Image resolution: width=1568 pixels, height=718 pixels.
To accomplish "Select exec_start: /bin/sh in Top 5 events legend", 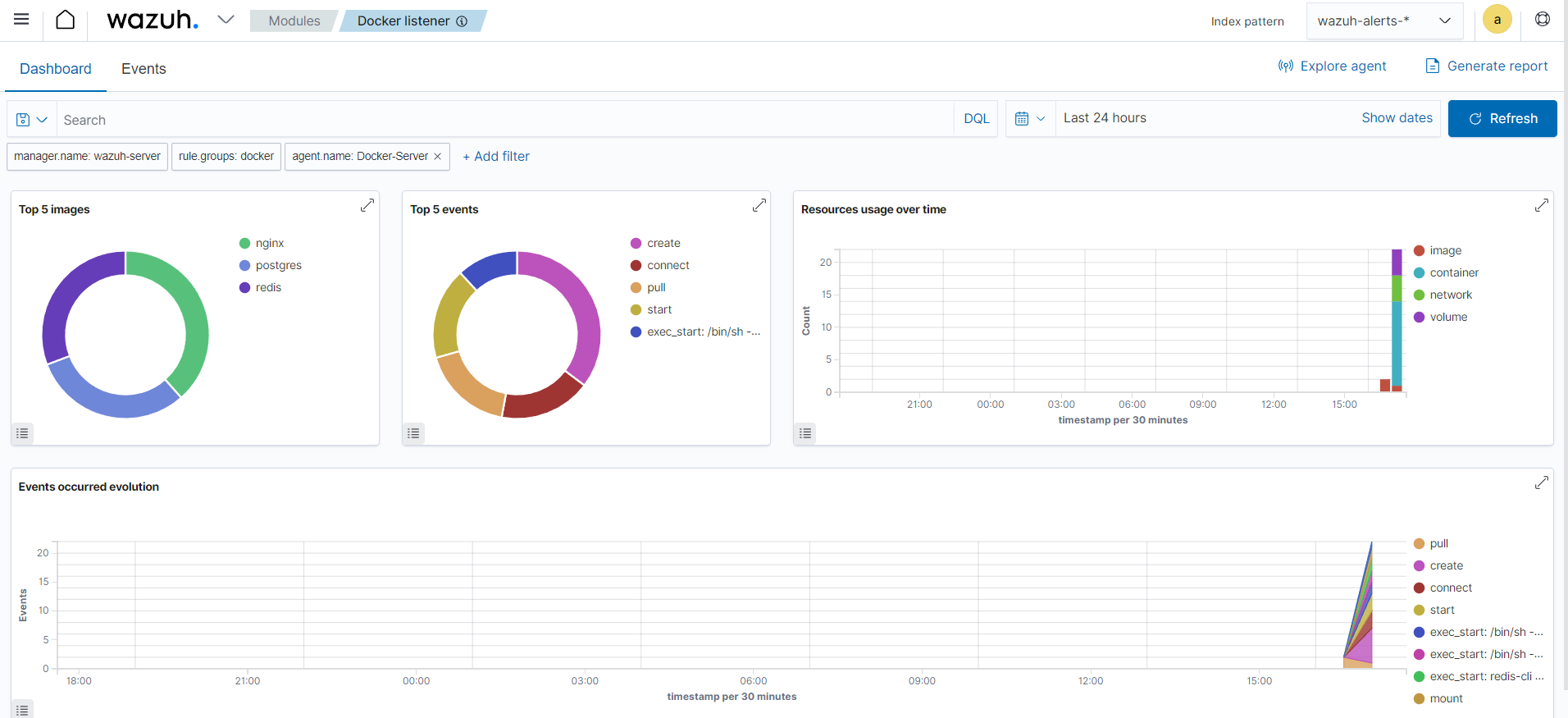I will tap(695, 332).
